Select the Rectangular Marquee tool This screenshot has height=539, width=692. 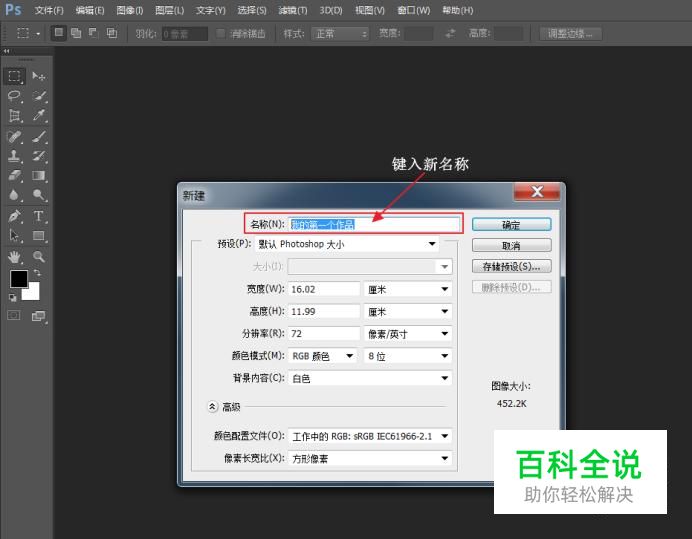tap(14, 76)
